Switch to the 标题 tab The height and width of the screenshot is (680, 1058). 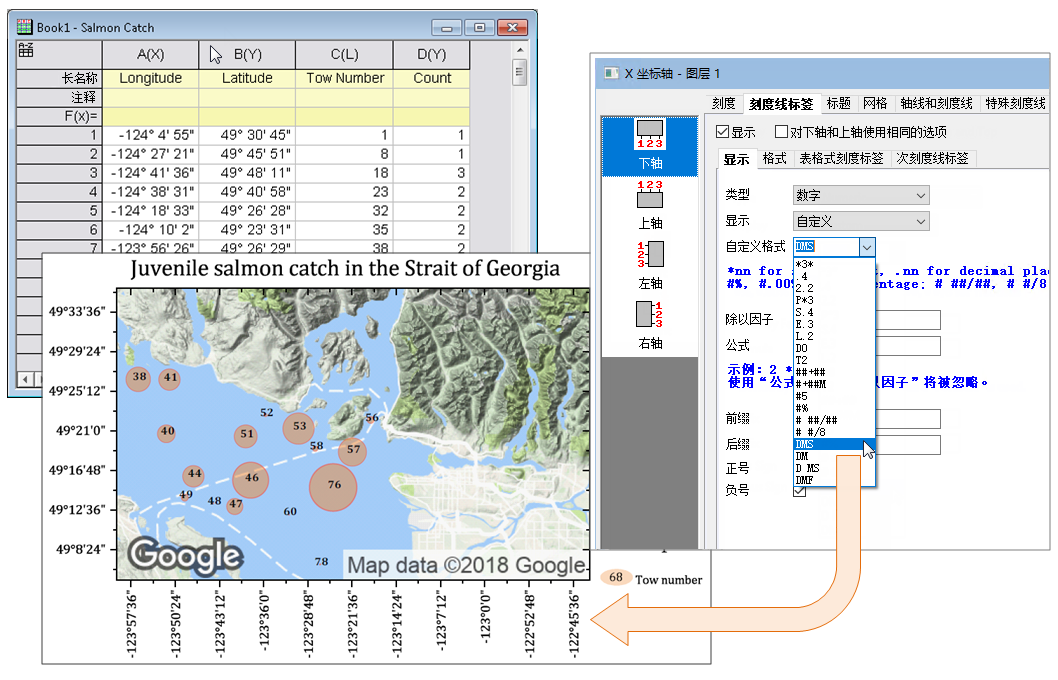[x=839, y=103]
